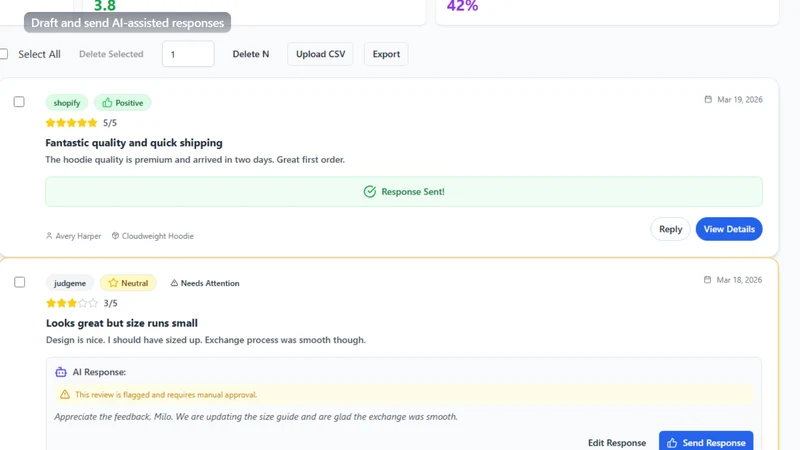Viewport: 800px width, 450px height.
Task: Click the Response Sent checkmark icon
Action: [x=370, y=191]
